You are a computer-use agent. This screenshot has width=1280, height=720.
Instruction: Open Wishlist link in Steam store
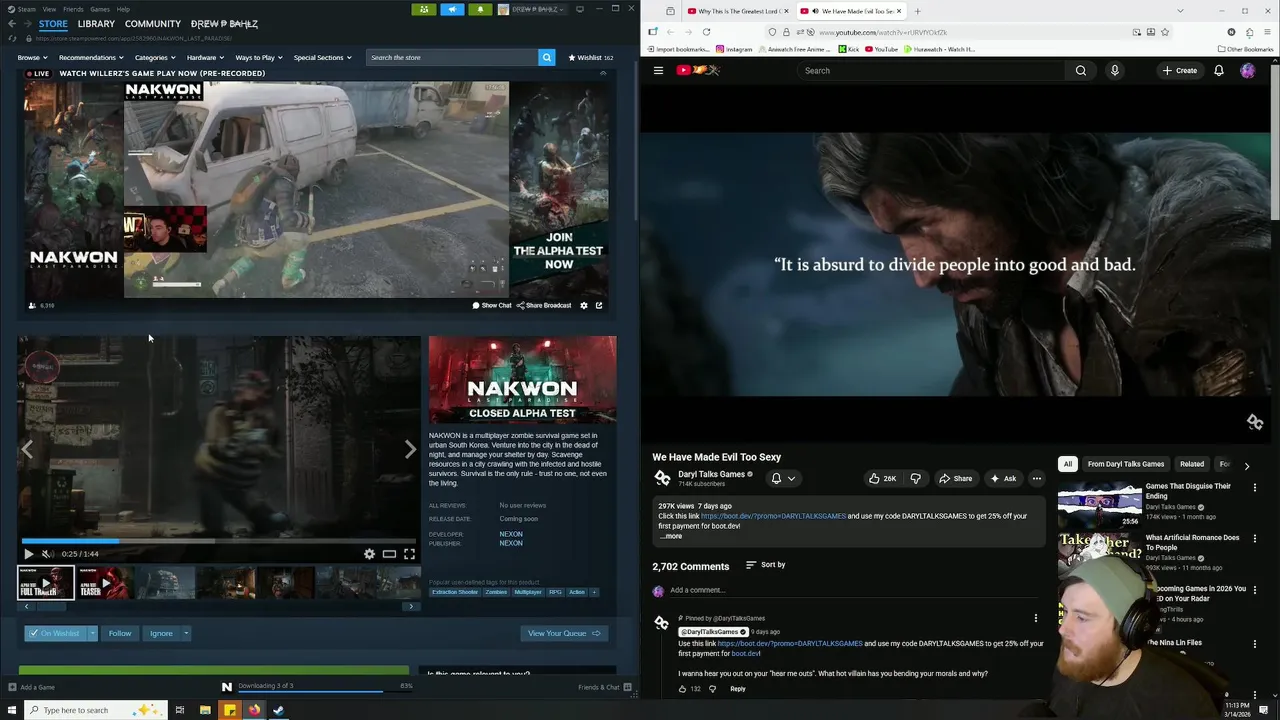click(591, 57)
